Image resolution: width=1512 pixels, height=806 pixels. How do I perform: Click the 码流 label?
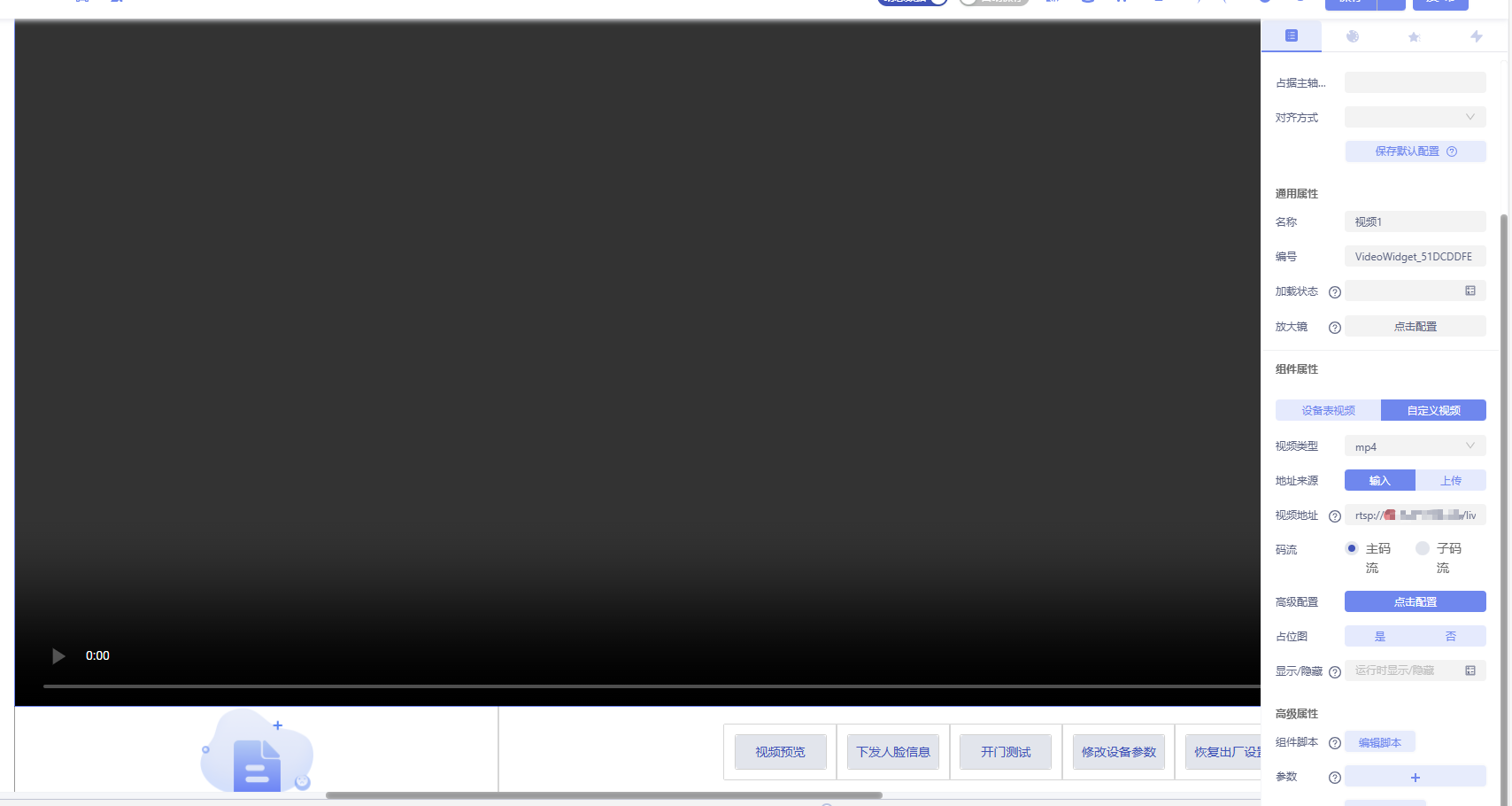pos(1286,550)
